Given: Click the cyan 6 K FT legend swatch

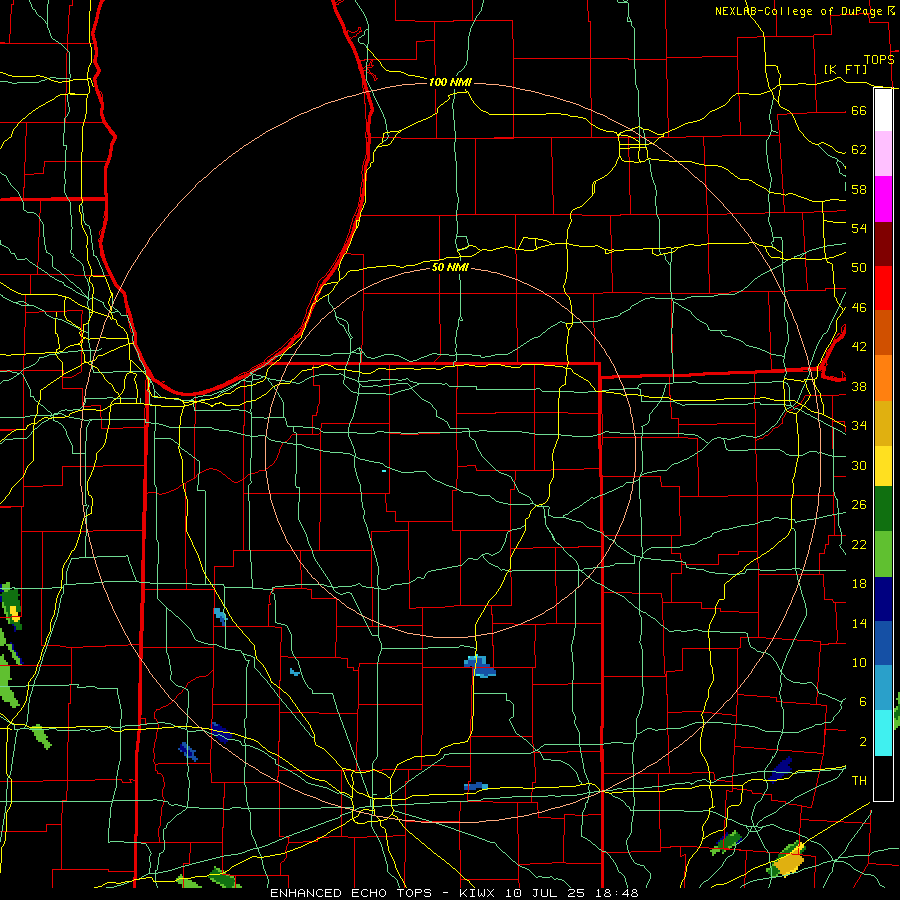Looking at the screenshot, I should (x=883, y=733).
